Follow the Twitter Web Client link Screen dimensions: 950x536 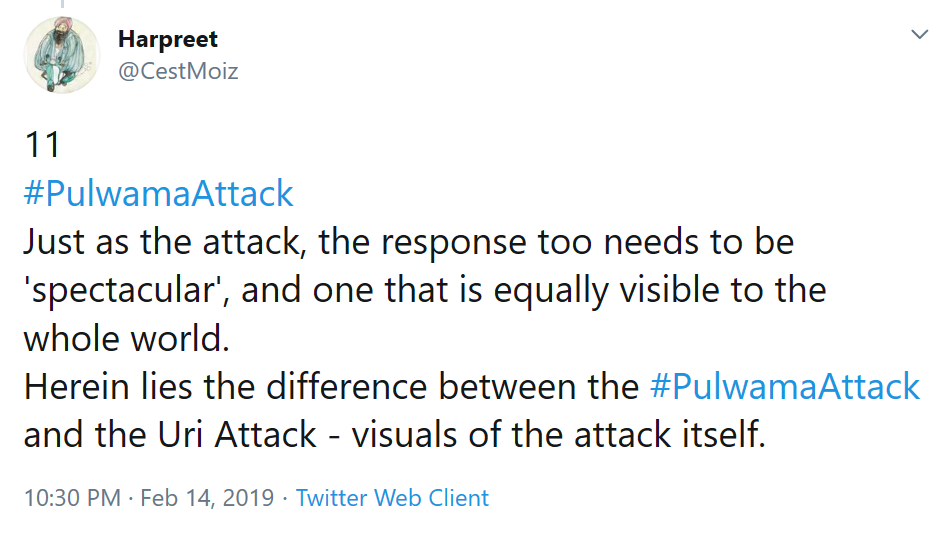pyautogui.click(x=392, y=497)
